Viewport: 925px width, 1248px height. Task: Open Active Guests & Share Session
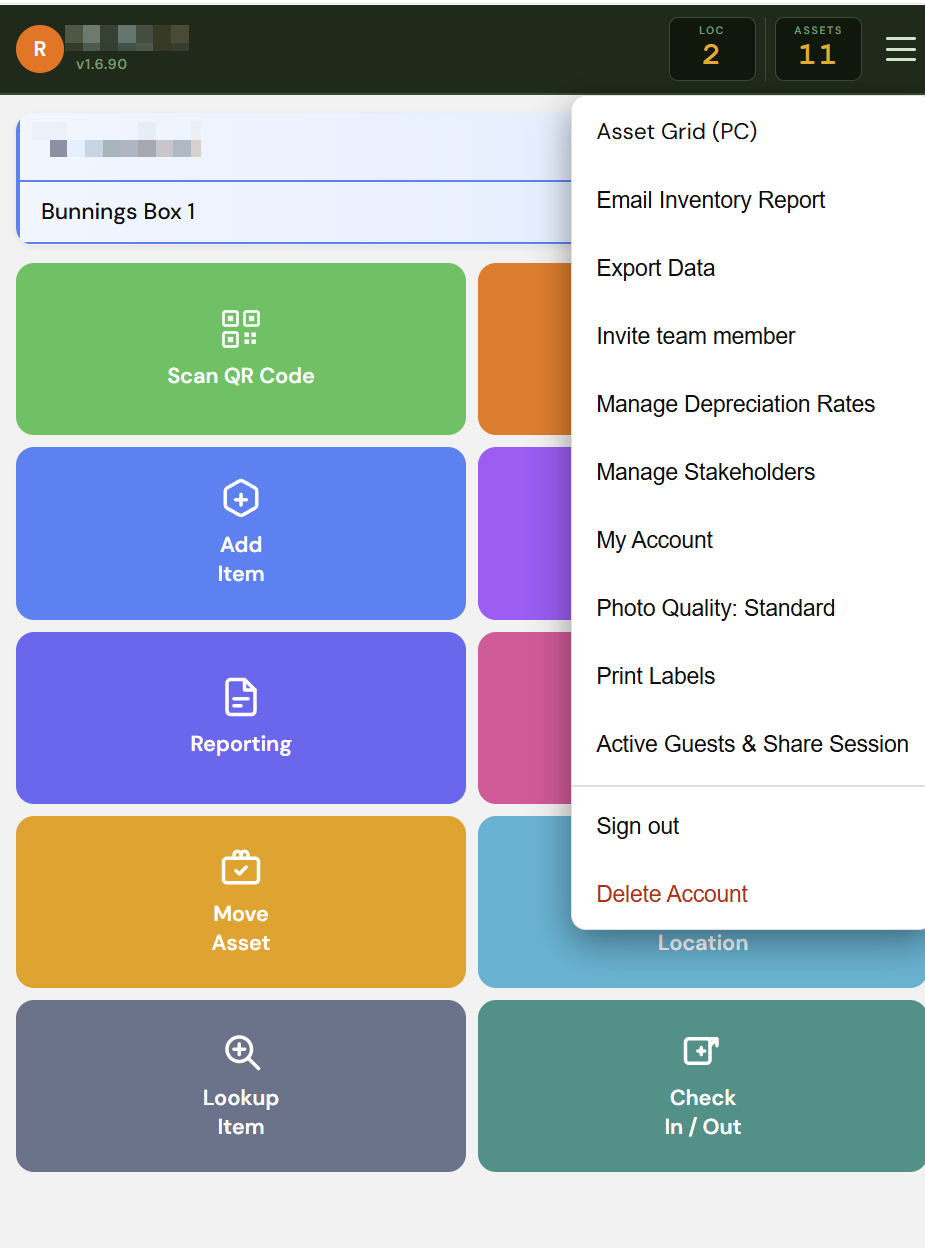[x=752, y=744]
